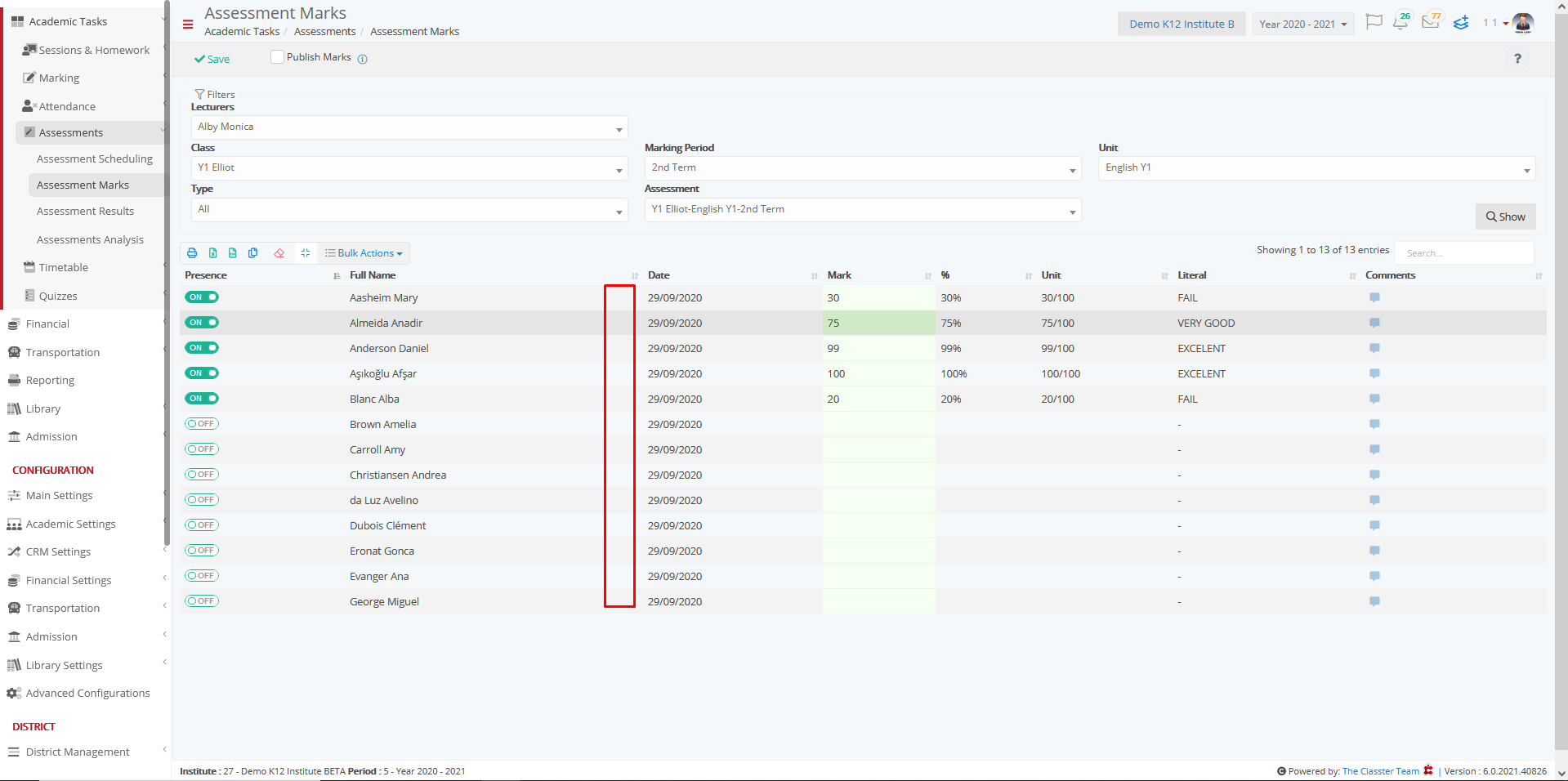This screenshot has height=781, width=1568.
Task: Open District Management in the sidebar
Action: click(x=78, y=752)
